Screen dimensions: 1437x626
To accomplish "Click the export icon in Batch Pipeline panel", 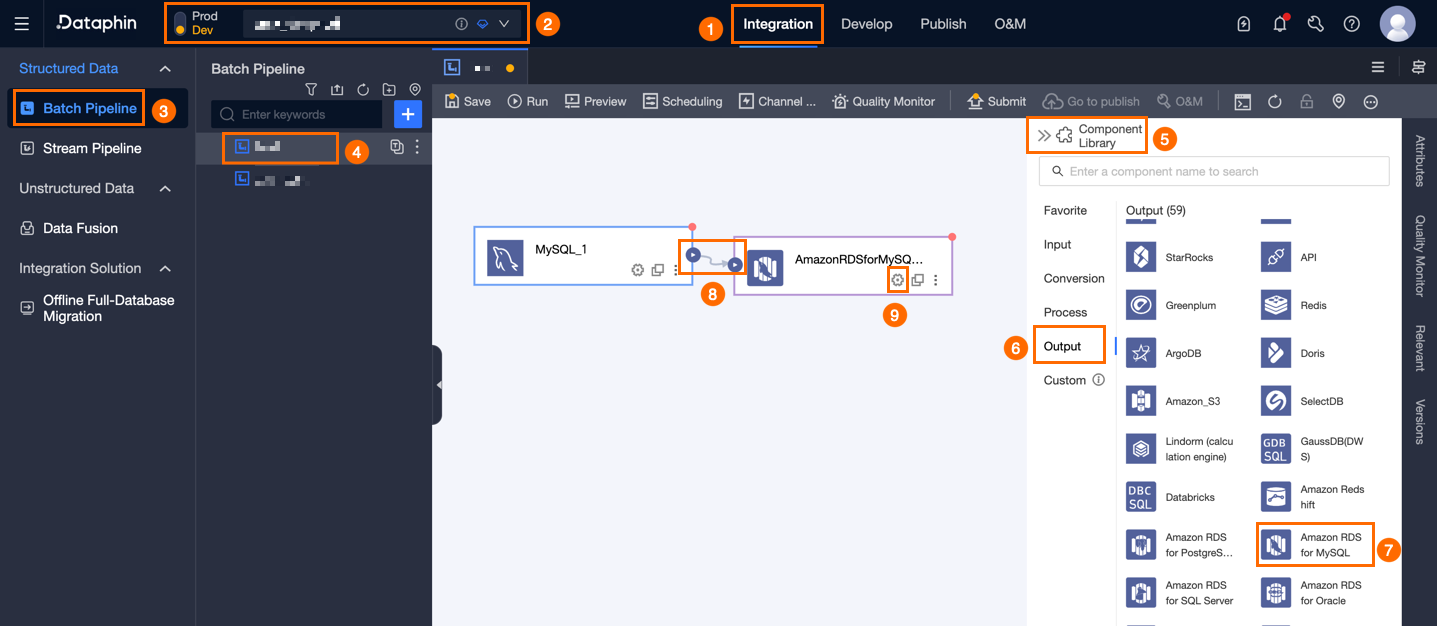I will click(x=337, y=90).
